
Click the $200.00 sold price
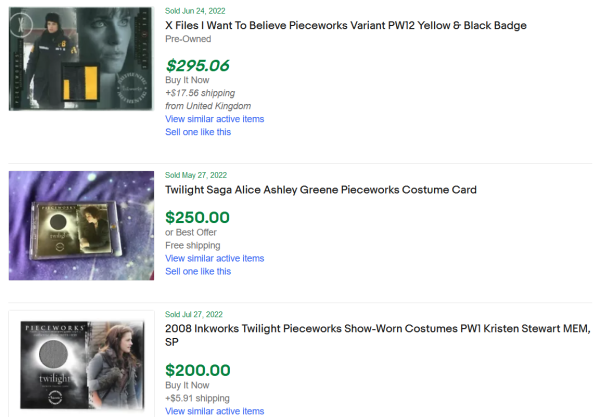(x=197, y=370)
